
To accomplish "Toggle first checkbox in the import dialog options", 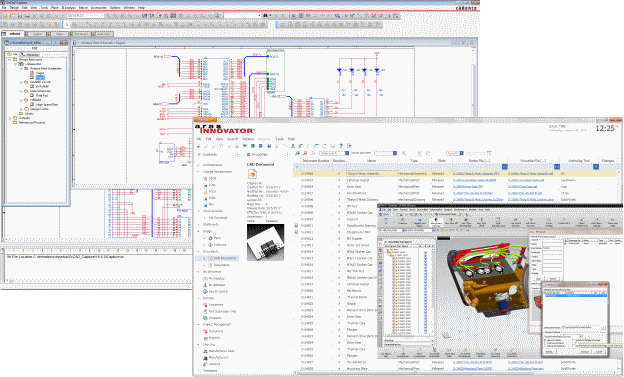I will (x=545, y=340).
